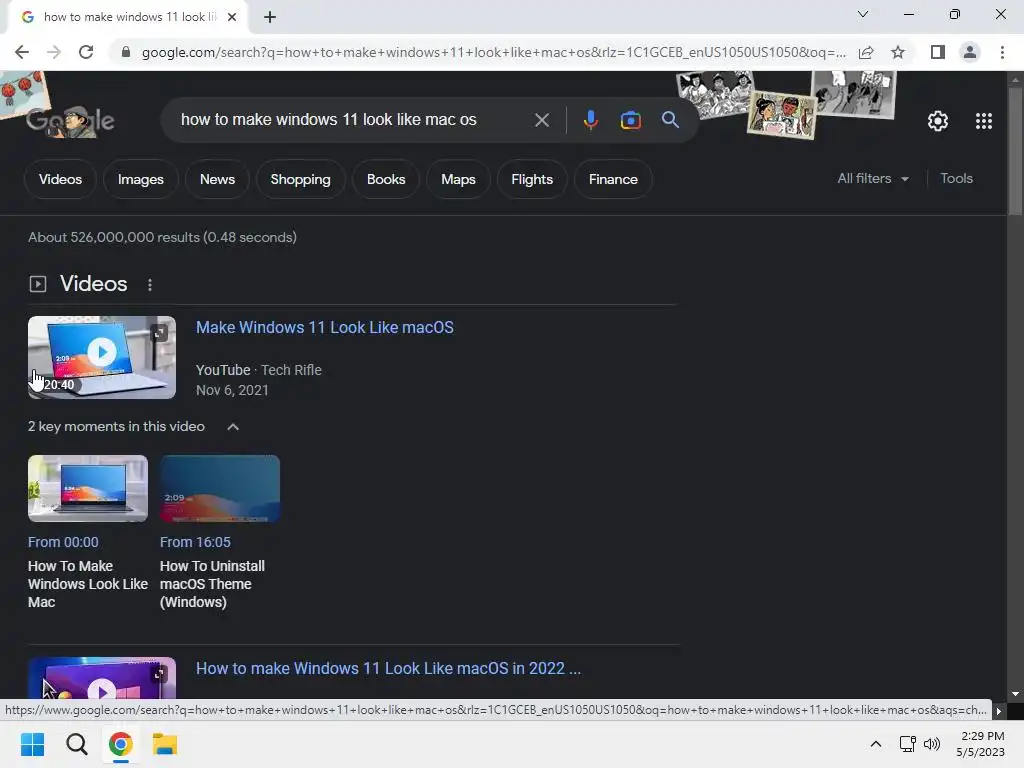
Task: Click scrollbar down arrow
Action: [x=1015, y=694]
